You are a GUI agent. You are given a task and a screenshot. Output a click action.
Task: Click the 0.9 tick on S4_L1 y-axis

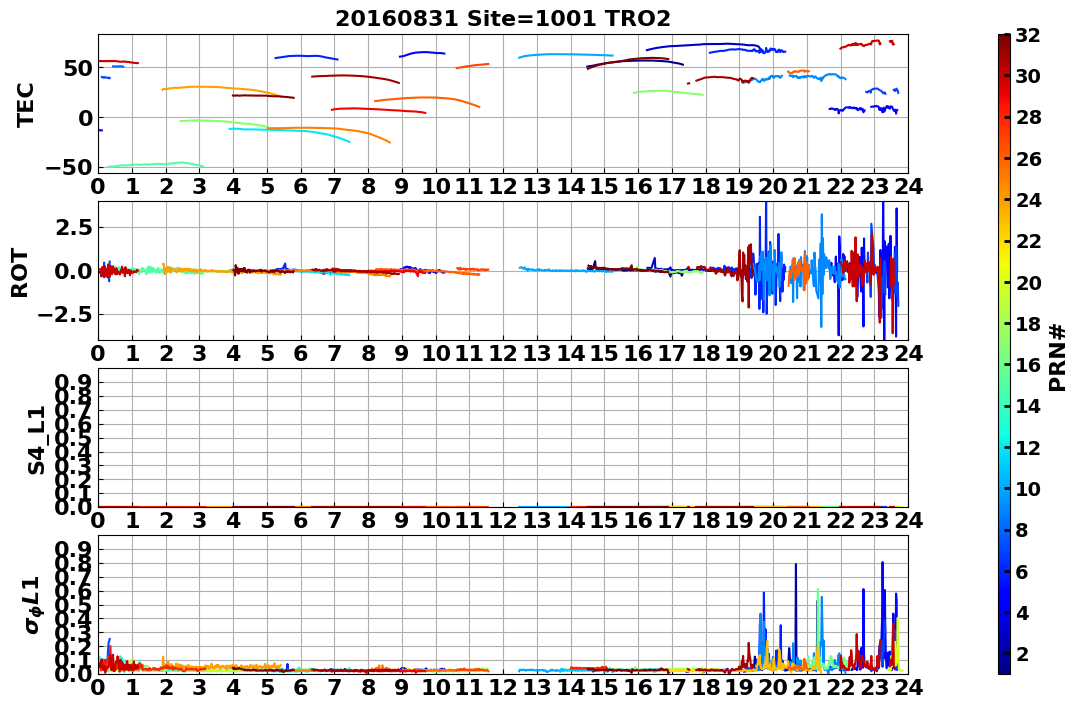(74, 382)
